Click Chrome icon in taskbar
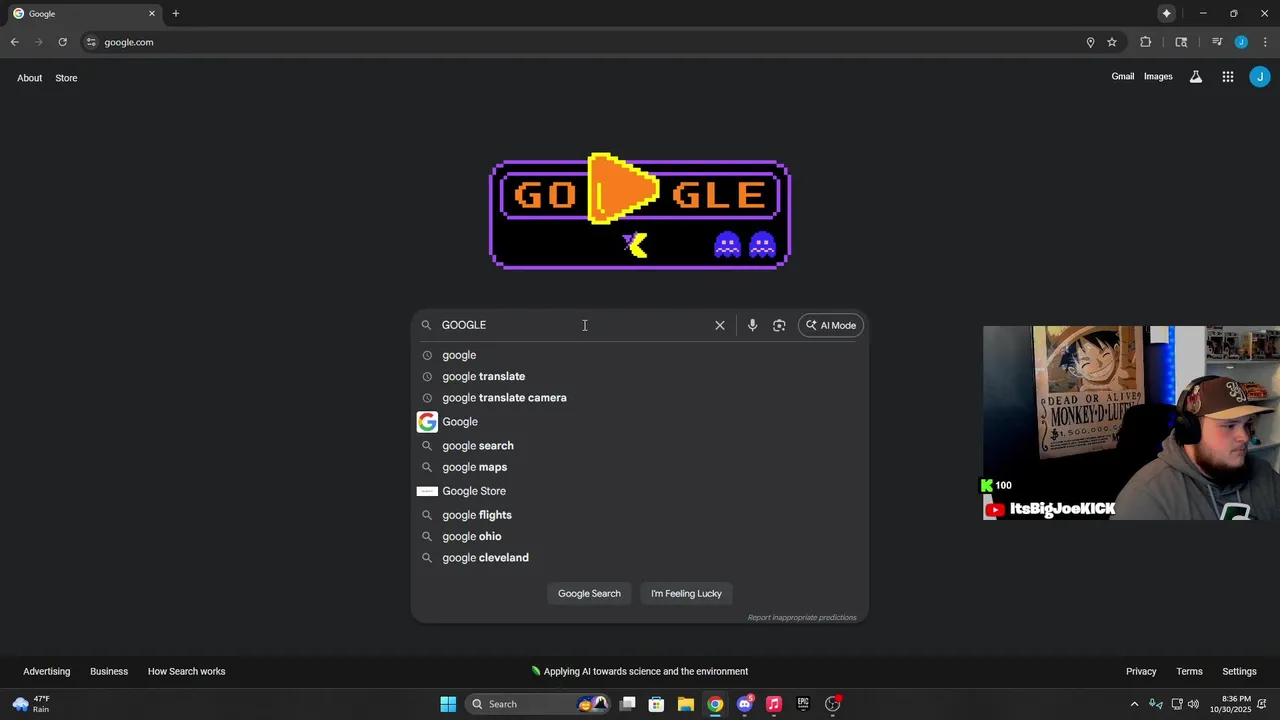The width and height of the screenshot is (1280, 720). (715, 704)
